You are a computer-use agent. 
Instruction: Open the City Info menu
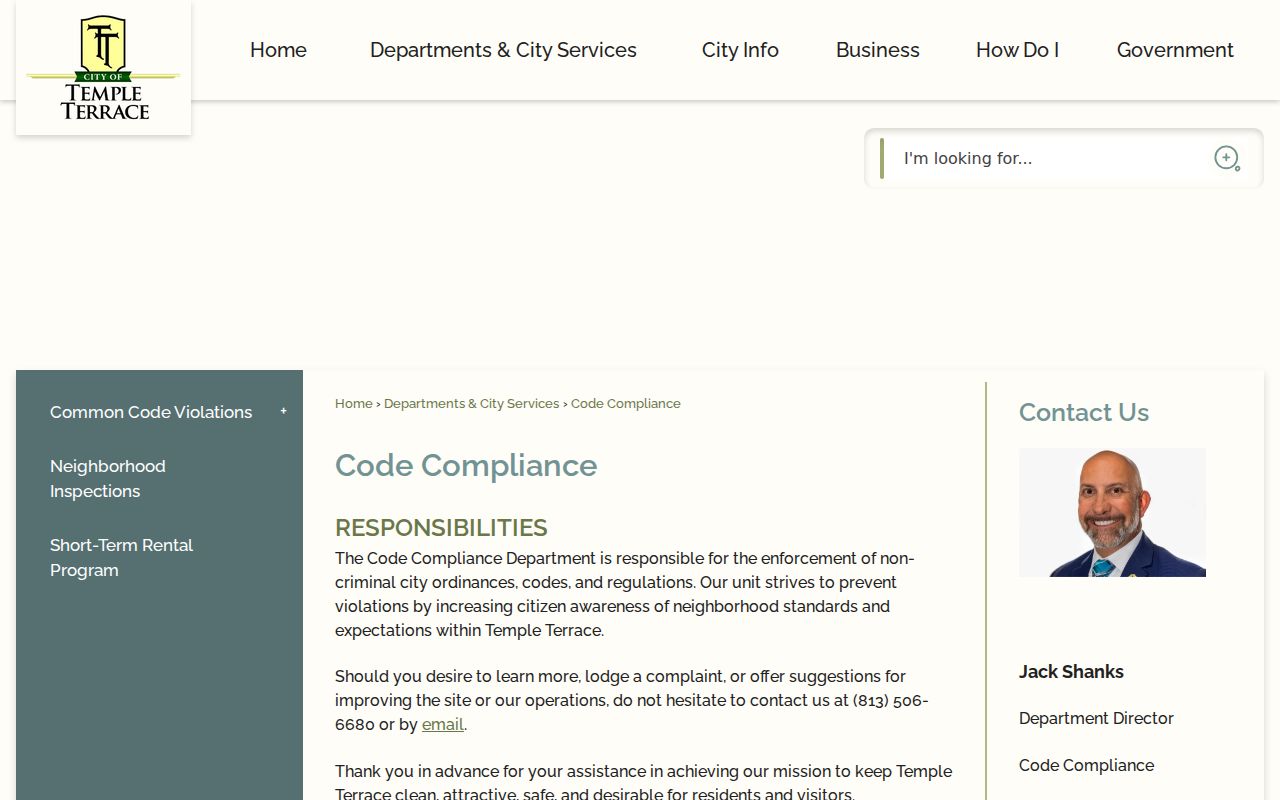pyautogui.click(x=740, y=50)
